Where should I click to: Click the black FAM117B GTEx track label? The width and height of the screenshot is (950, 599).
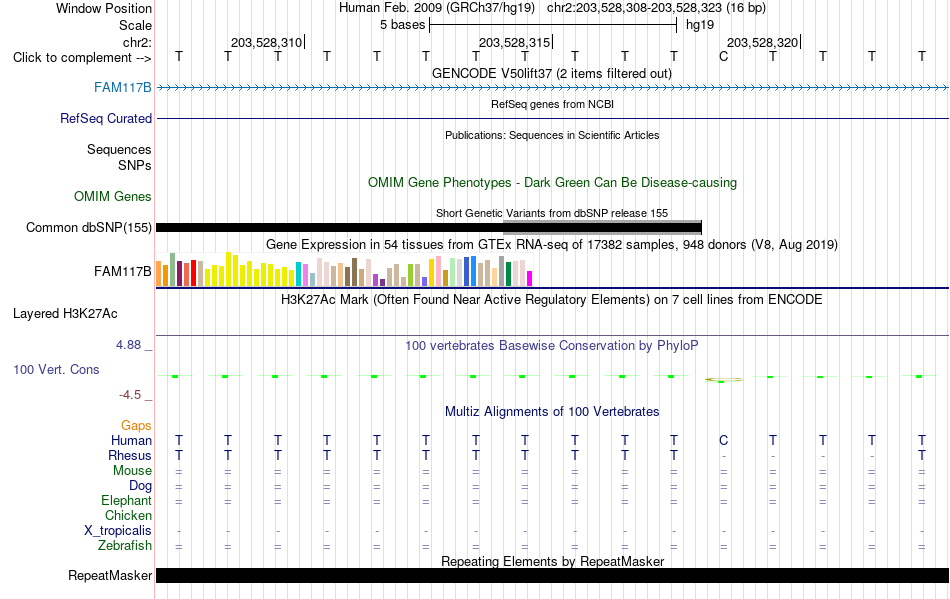click(x=123, y=271)
